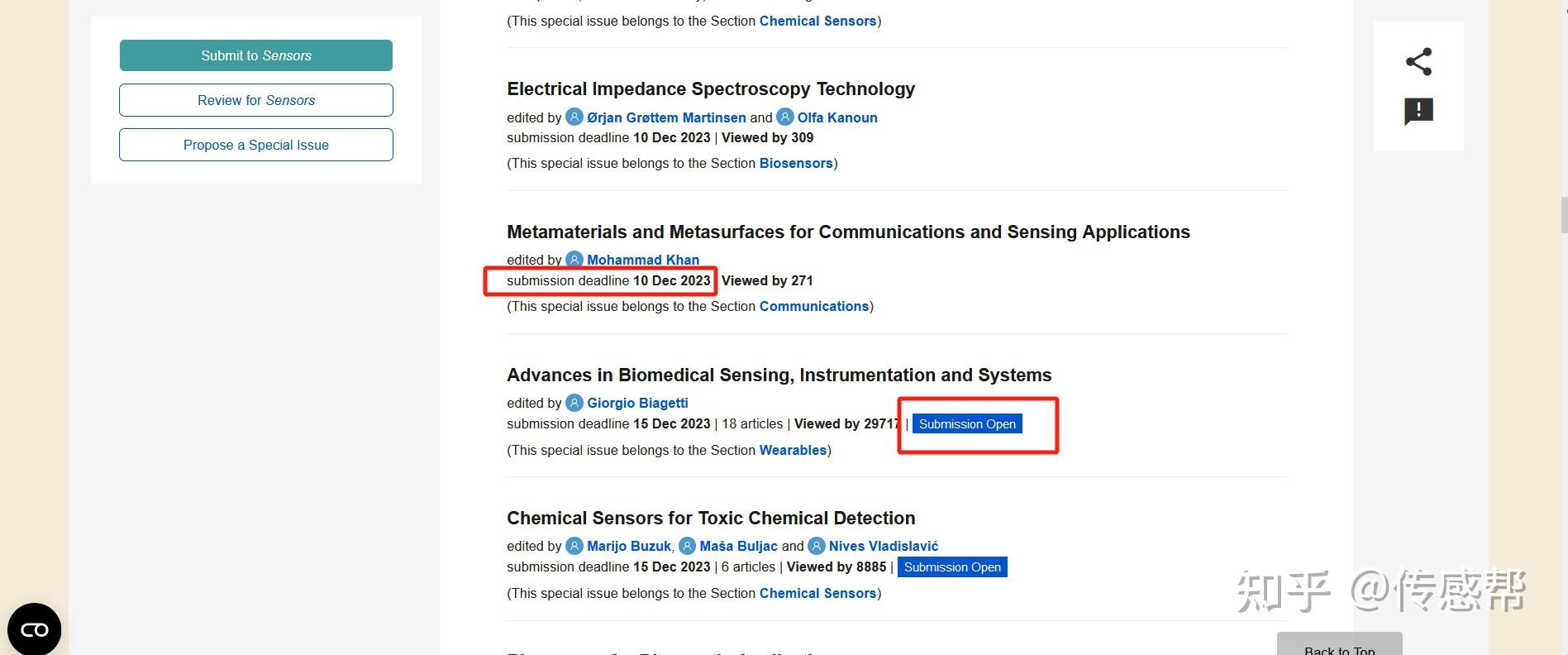Open the round black CO widget

tap(34, 629)
